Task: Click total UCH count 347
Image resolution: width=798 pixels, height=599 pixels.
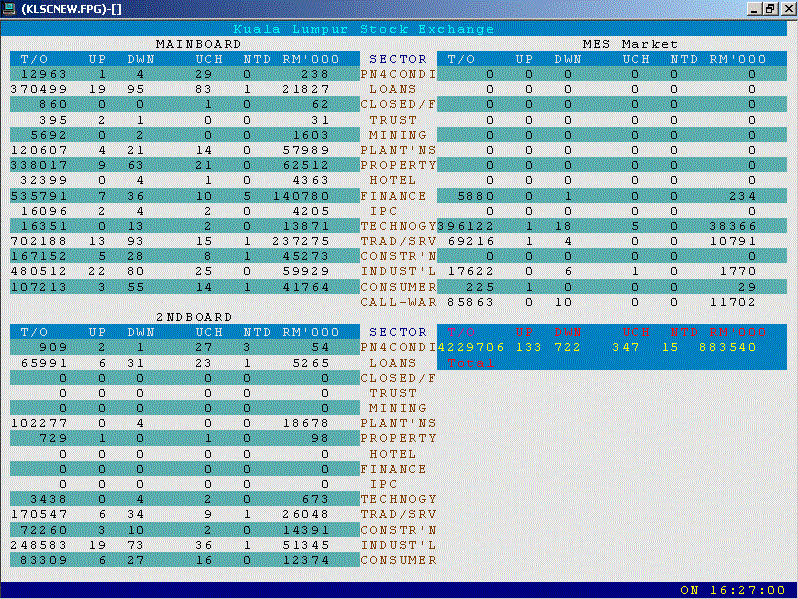Action: click(x=625, y=347)
